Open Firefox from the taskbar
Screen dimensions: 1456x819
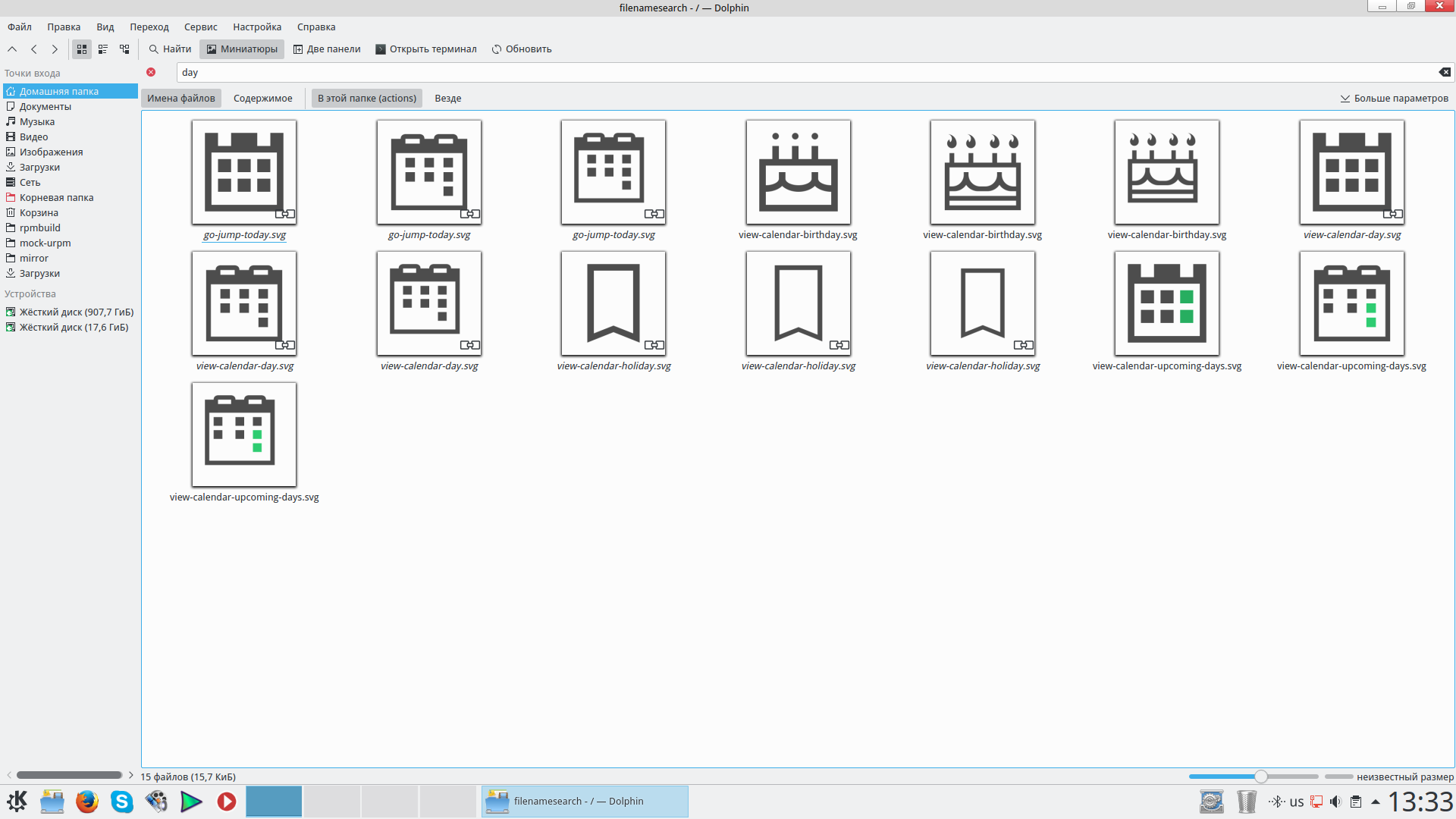pyautogui.click(x=87, y=802)
